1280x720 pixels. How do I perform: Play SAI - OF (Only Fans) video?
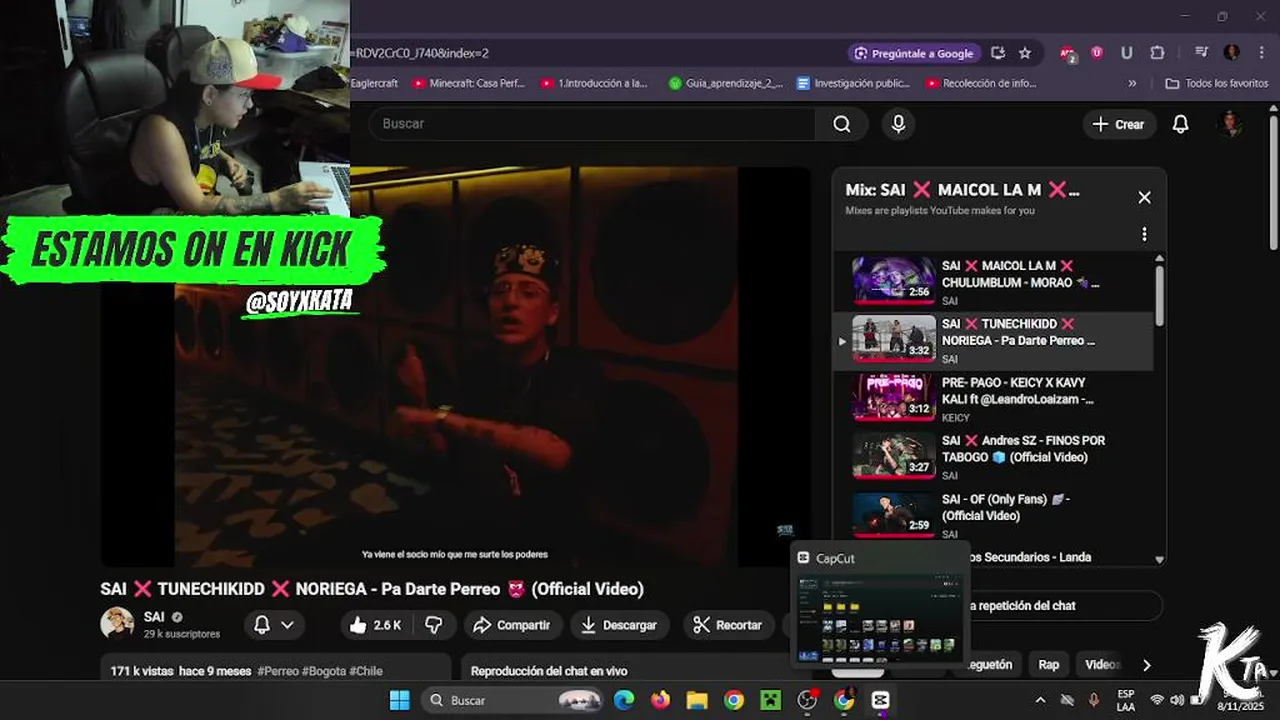tap(994, 515)
